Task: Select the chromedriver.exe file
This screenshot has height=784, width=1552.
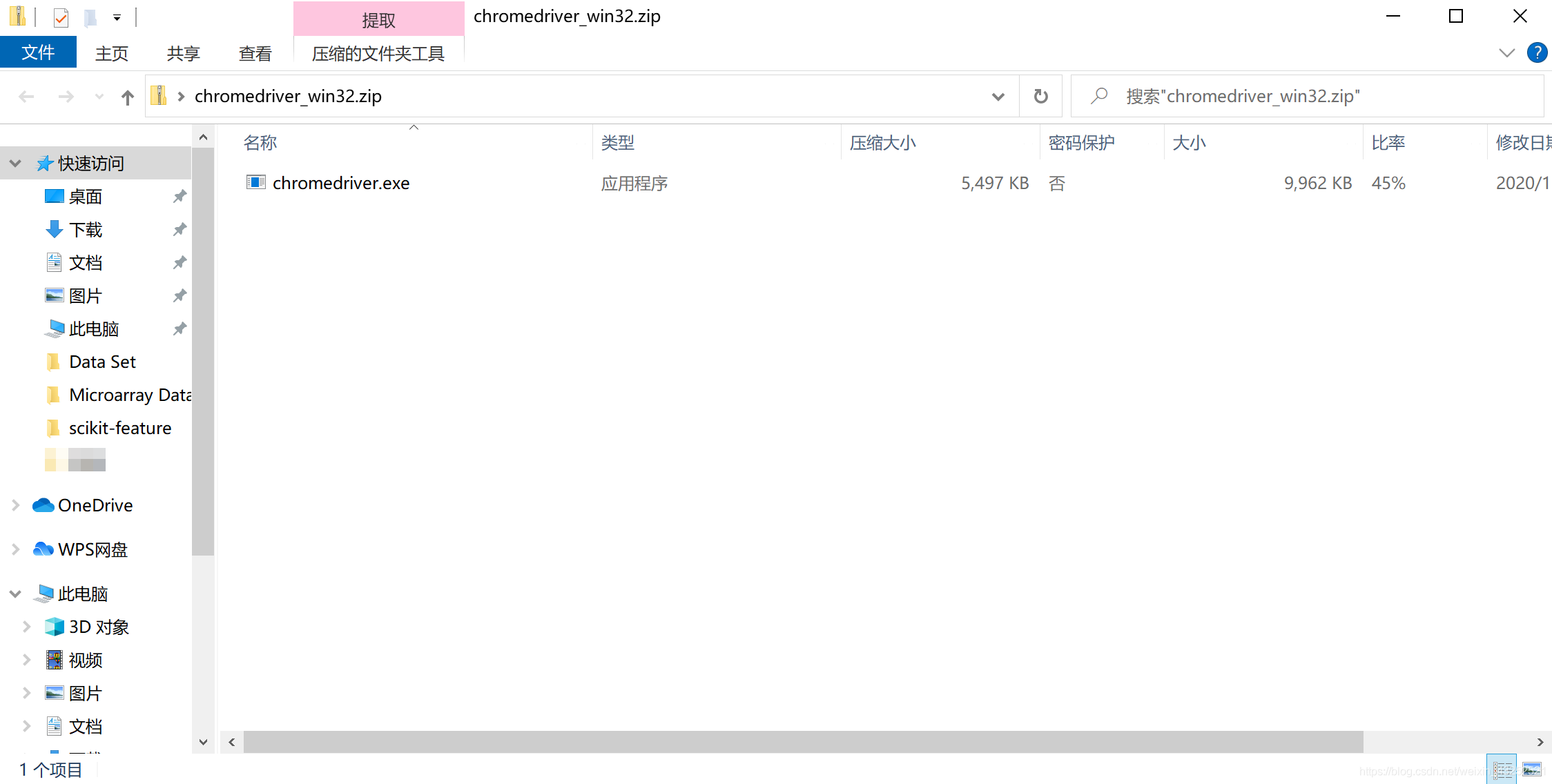Action: (x=340, y=183)
